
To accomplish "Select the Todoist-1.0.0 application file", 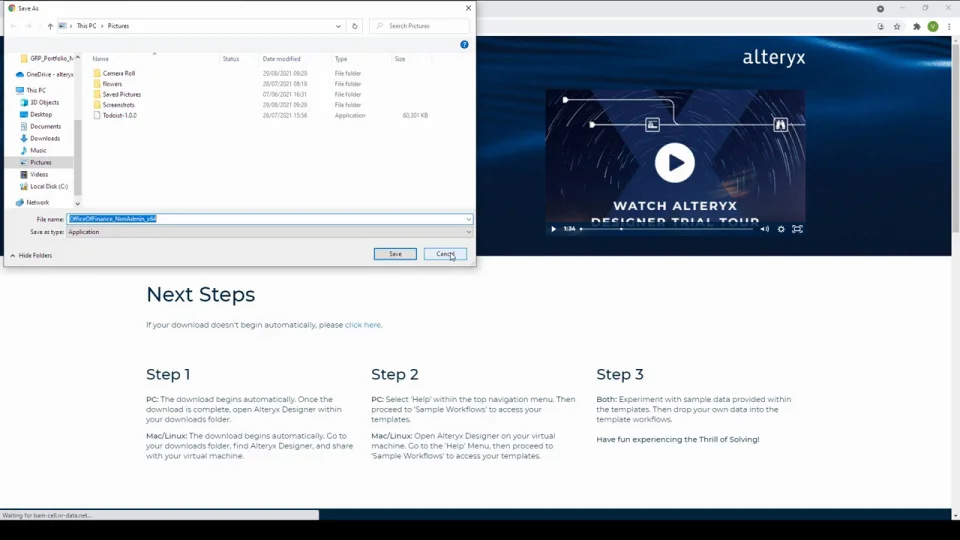I will pos(119,115).
